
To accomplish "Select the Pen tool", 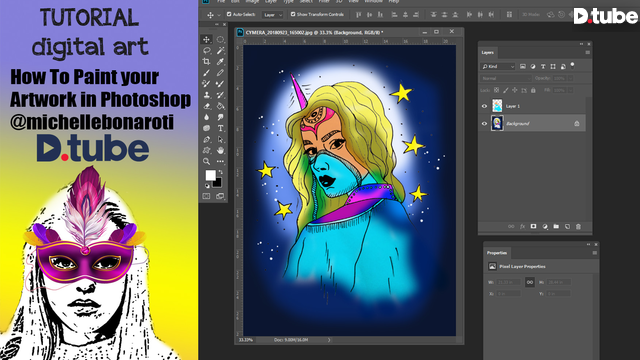I will tap(207, 140).
